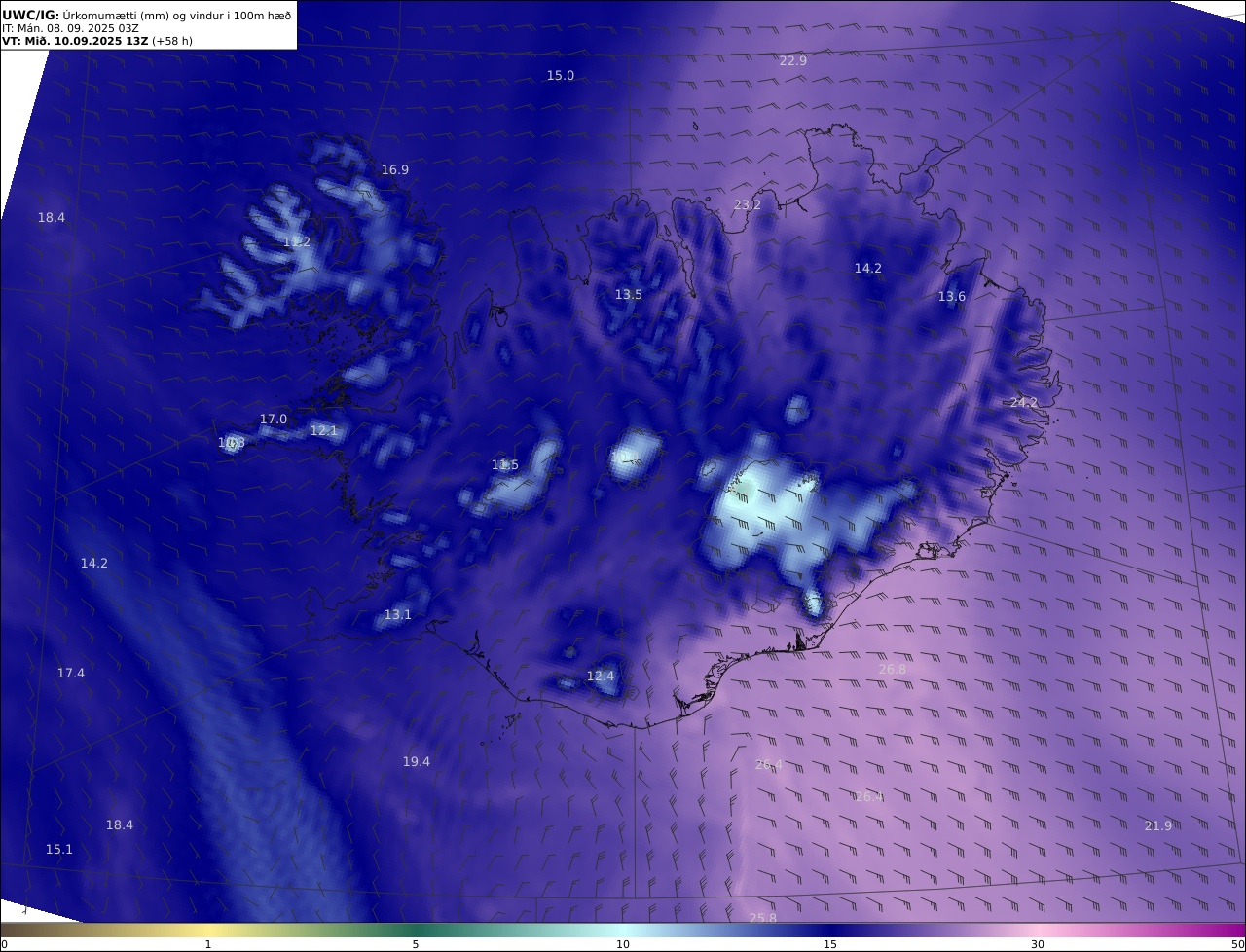The image size is (1246, 952).
Task: Click the map value 17.0
Action: click(273, 419)
